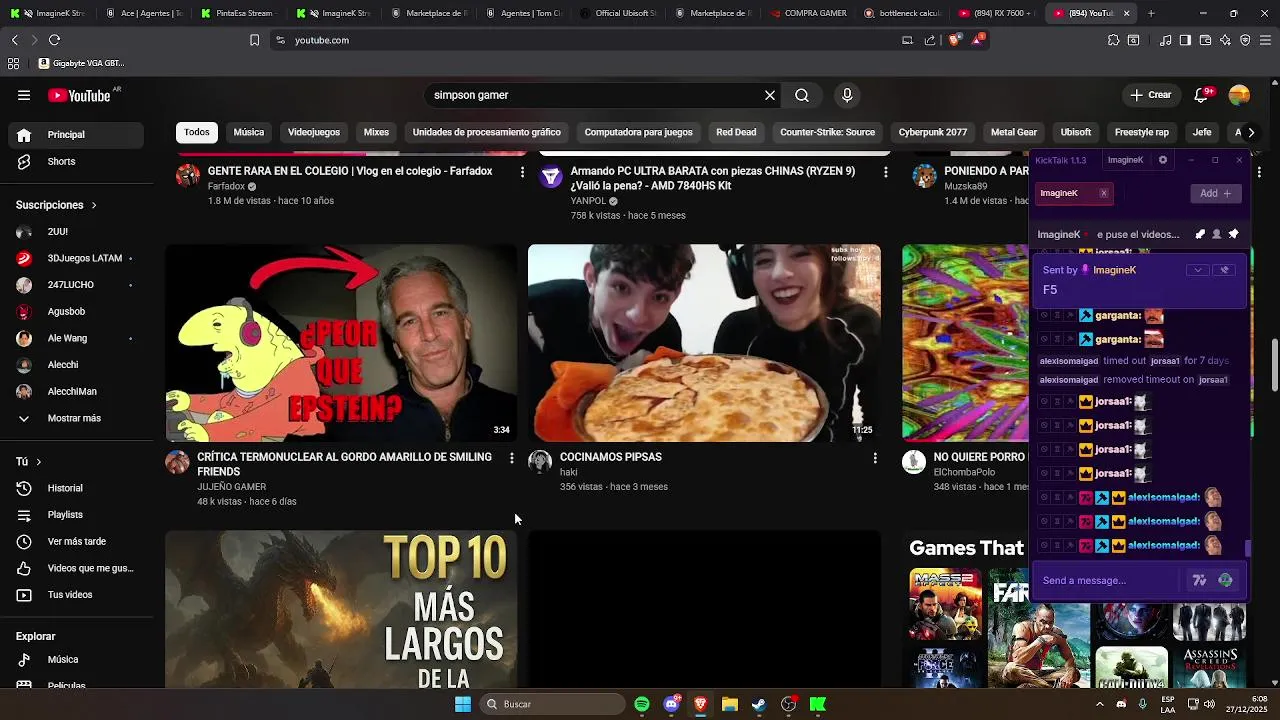The width and height of the screenshot is (1280, 720).
Task: Open the JUJEÑO GAMER channel link
Action: 231,487
